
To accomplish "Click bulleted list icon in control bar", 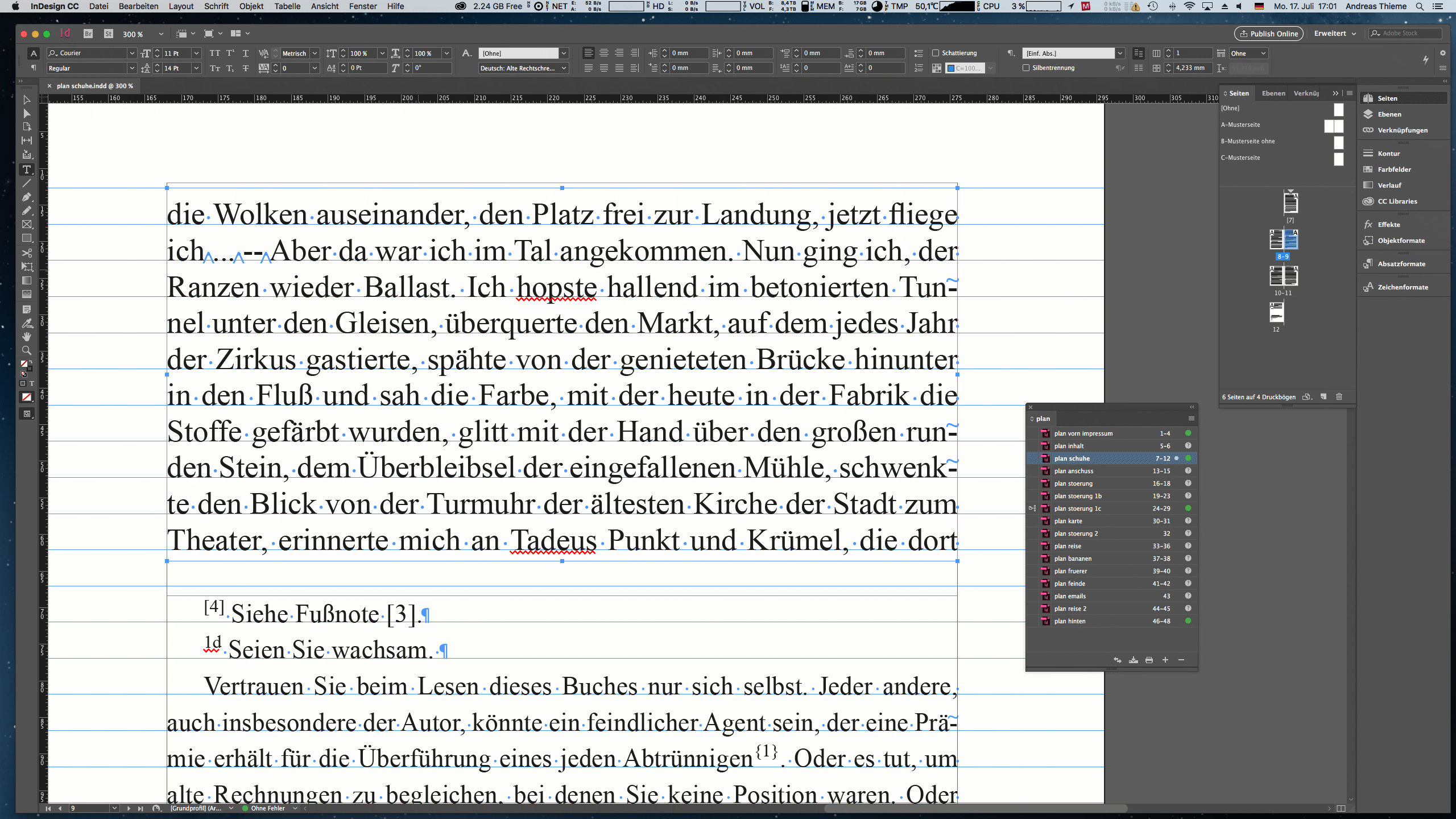I will click(919, 53).
